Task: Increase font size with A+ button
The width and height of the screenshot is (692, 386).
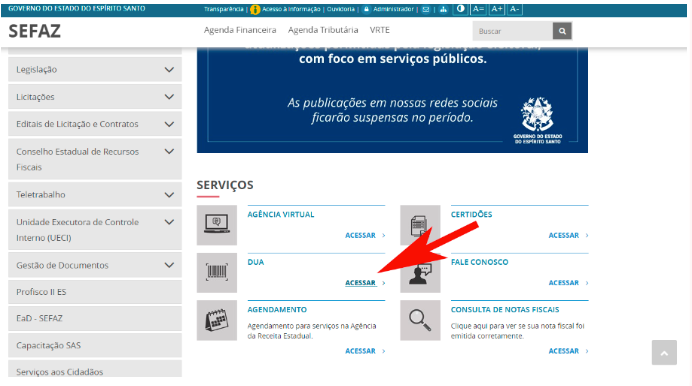Action: click(496, 9)
